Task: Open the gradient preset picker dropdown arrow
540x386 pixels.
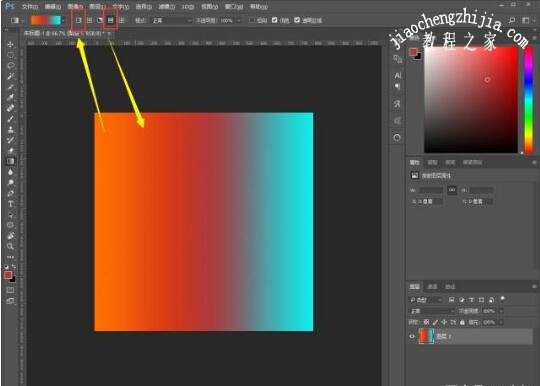Action: point(63,21)
